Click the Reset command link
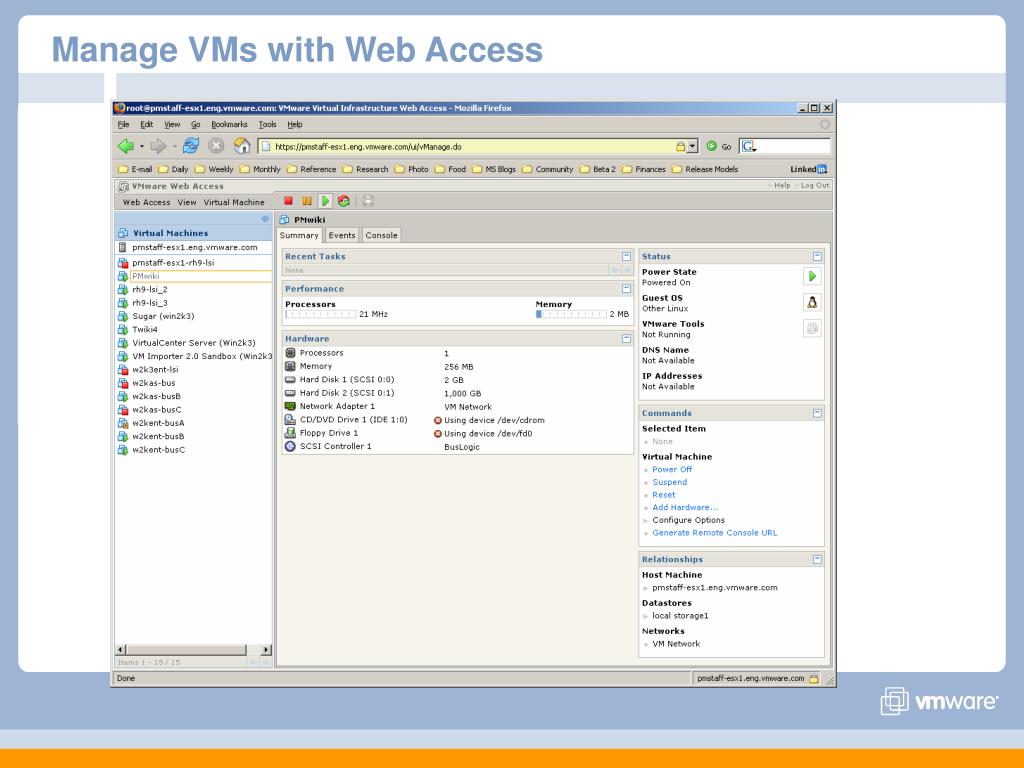This screenshot has height=768, width=1024. point(664,495)
